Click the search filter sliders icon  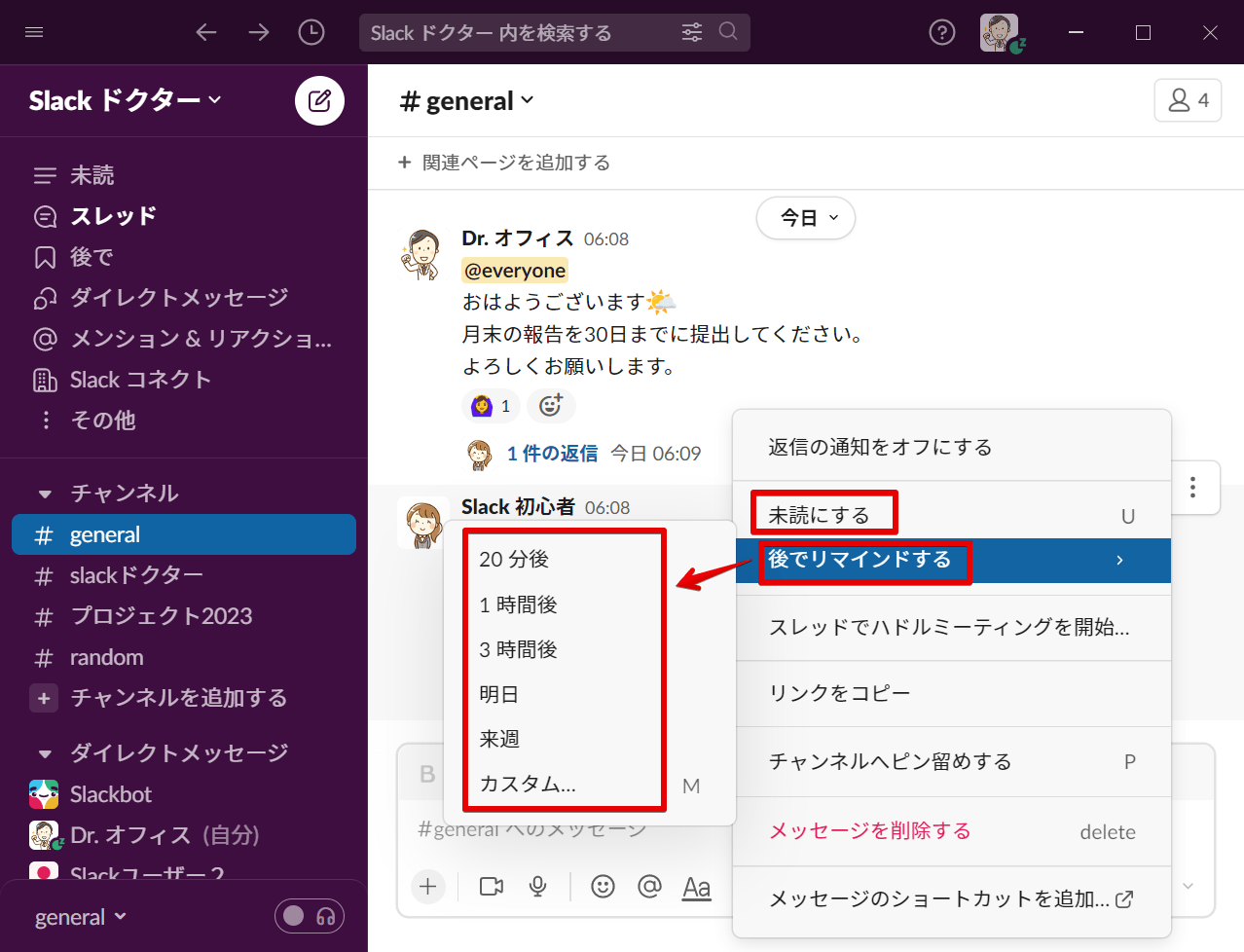click(691, 32)
